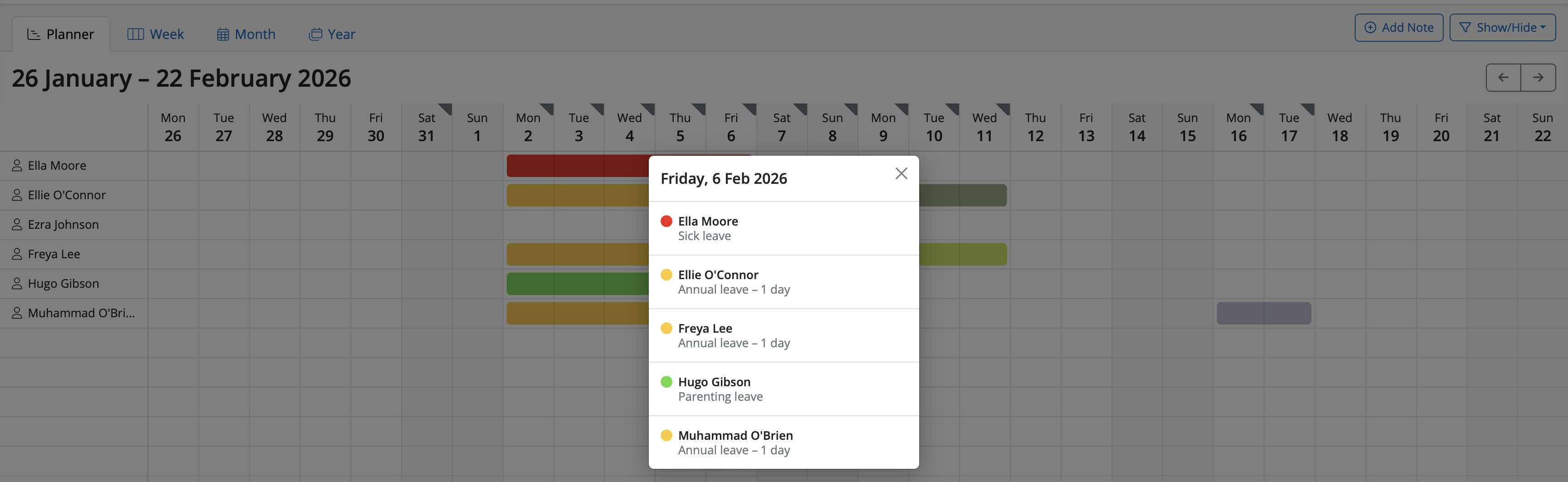The image size is (1568, 482).
Task: Select Muhammad O'Brien's grey bar on Feb 16-17
Action: point(1263,314)
